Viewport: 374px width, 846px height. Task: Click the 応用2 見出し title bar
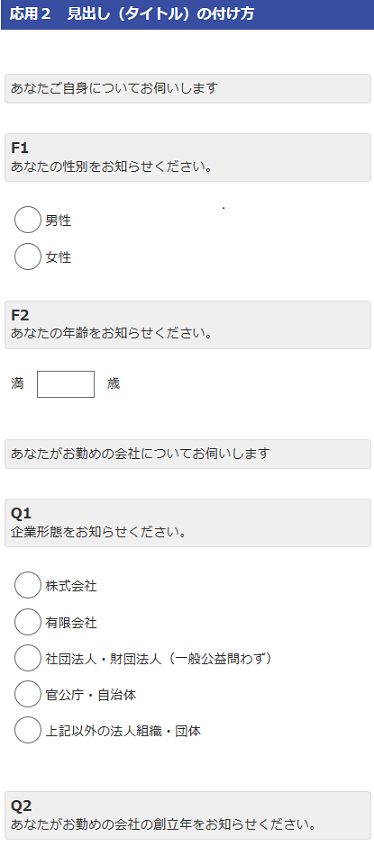[187, 15]
